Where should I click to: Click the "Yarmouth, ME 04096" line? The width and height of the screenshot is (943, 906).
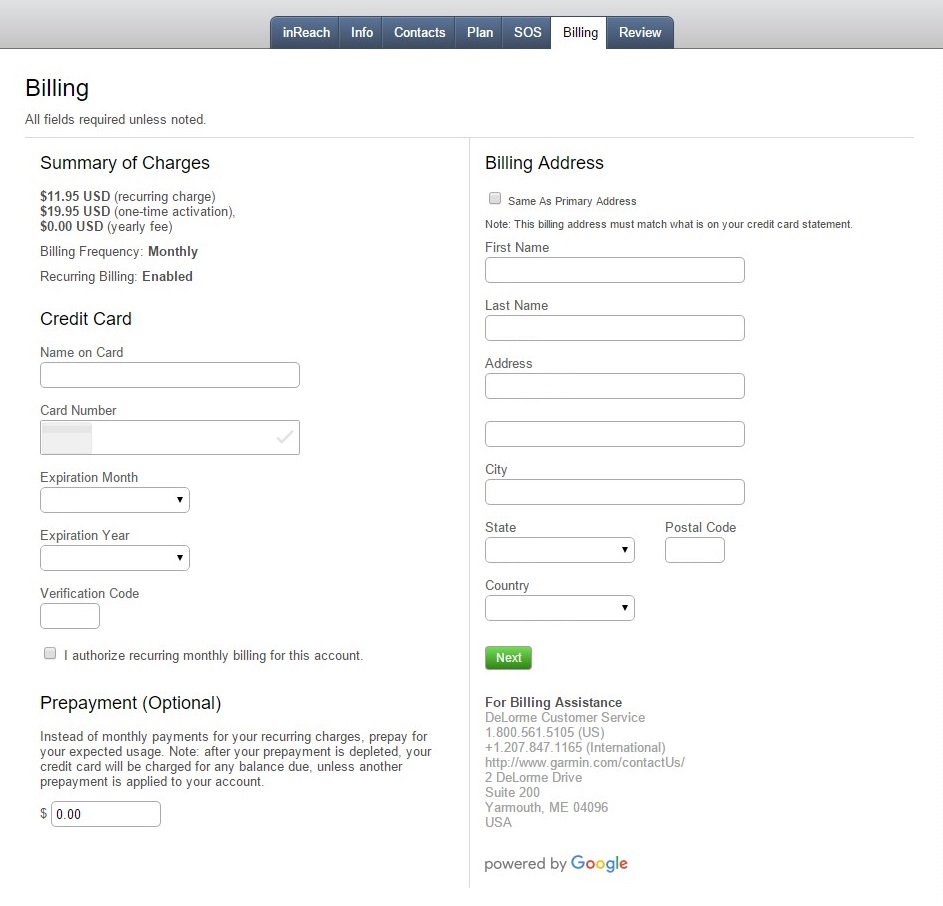click(x=547, y=807)
